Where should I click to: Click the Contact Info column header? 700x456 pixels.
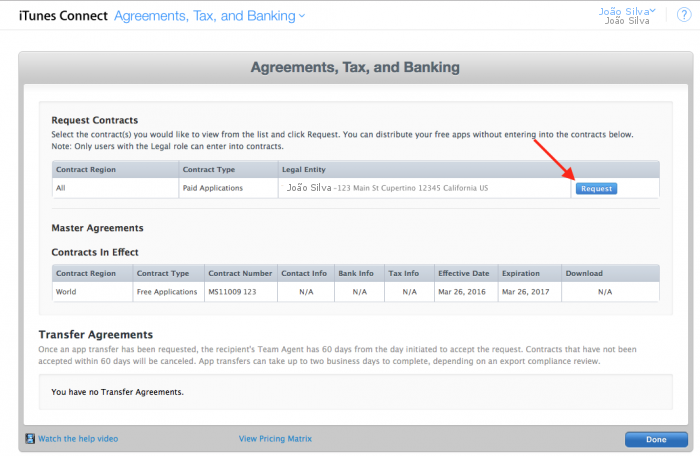[304, 273]
